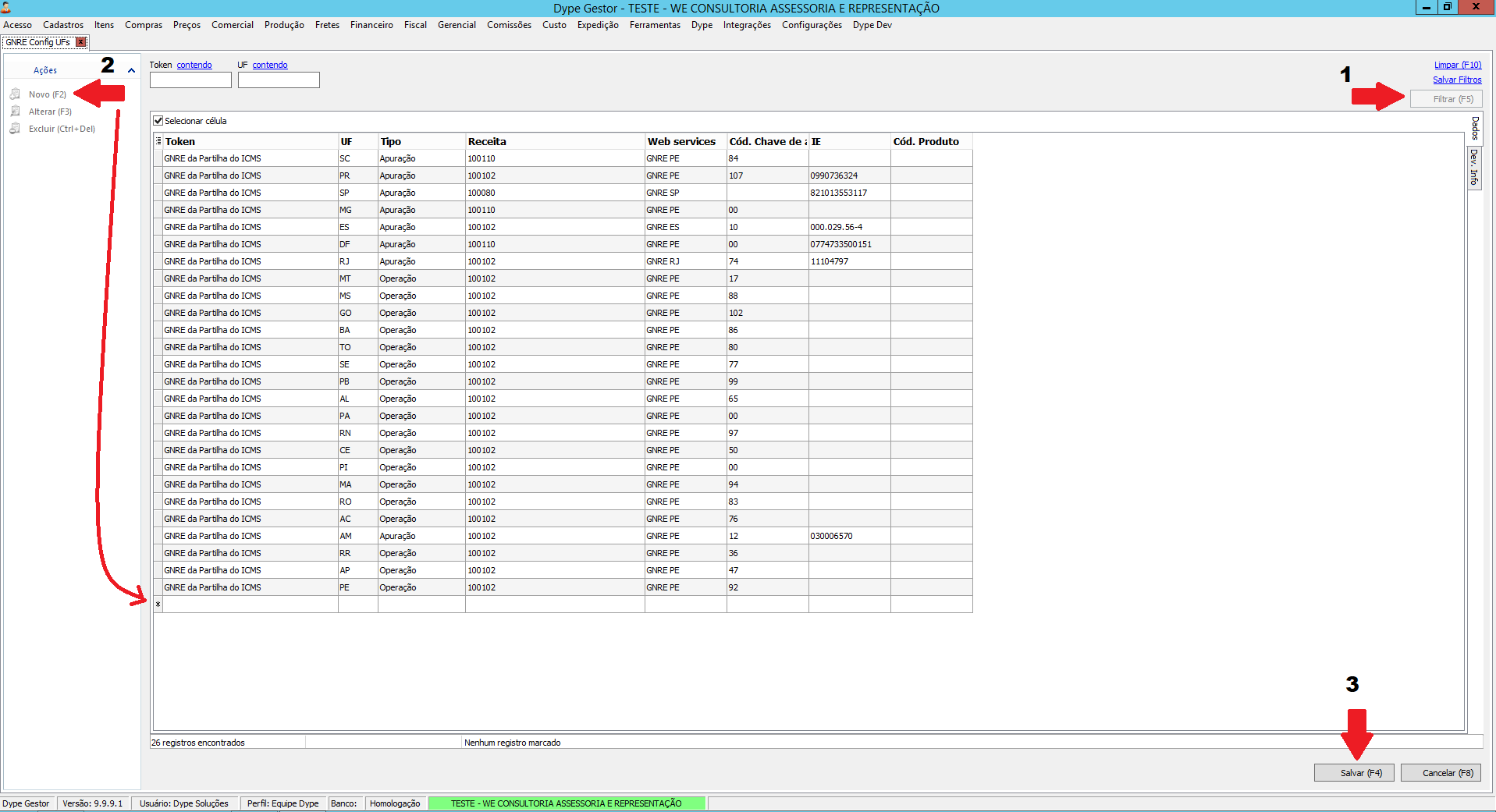Select the UF cell with value CE
This screenshot has height=812, width=1496.
[358, 450]
